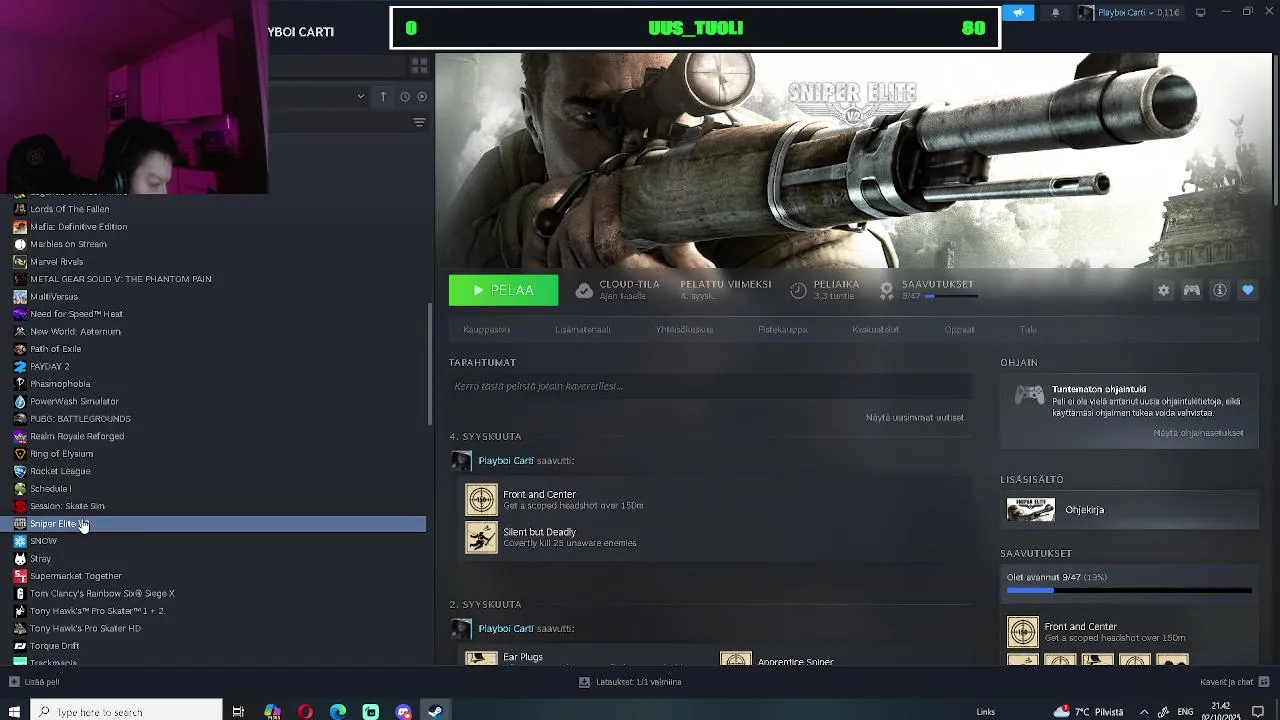The width and height of the screenshot is (1280, 720).
Task: Toggle favorite heart for Sniper Elite
Action: (1247, 290)
